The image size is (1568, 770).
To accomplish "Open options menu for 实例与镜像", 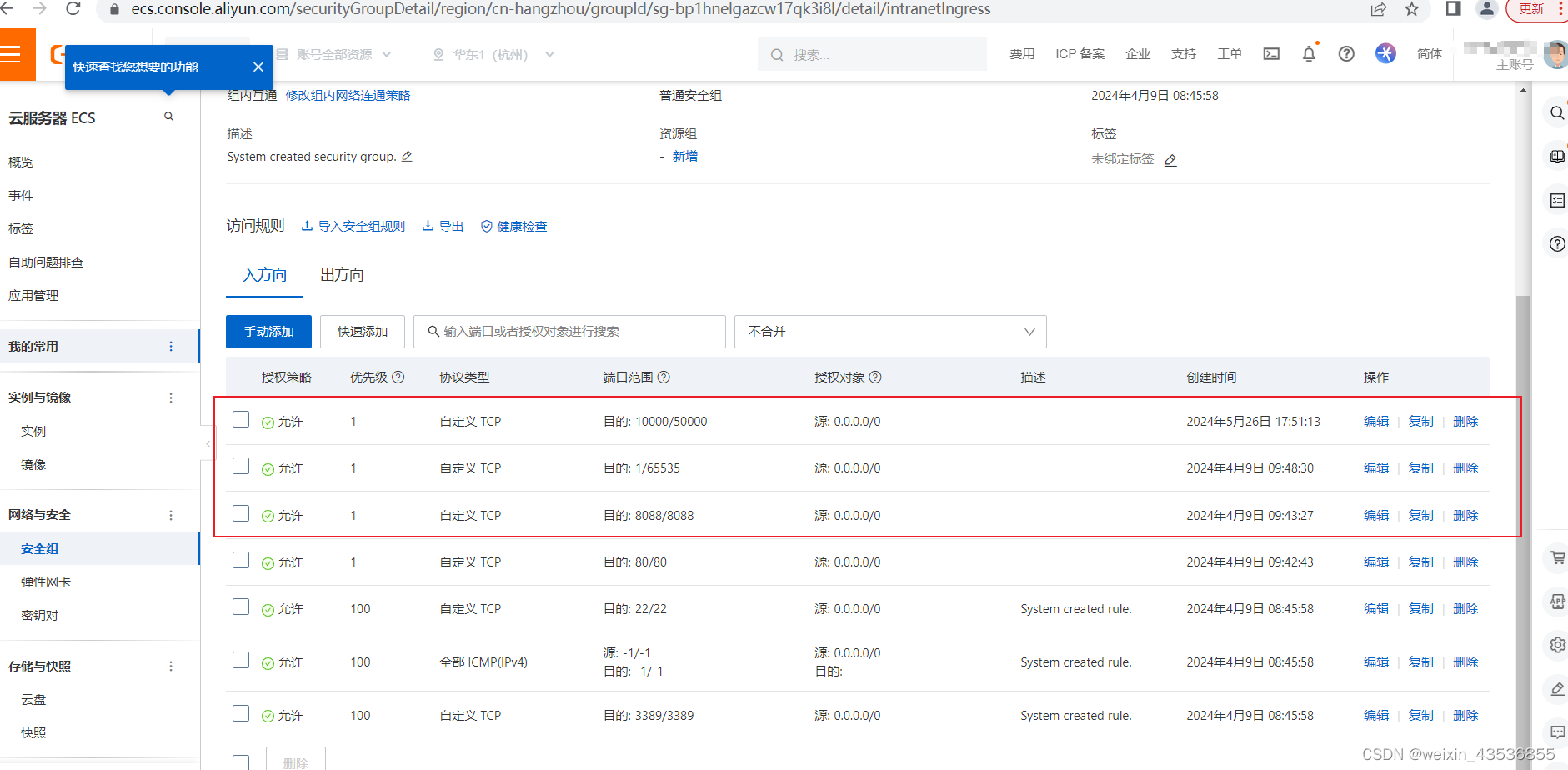I will [x=171, y=397].
